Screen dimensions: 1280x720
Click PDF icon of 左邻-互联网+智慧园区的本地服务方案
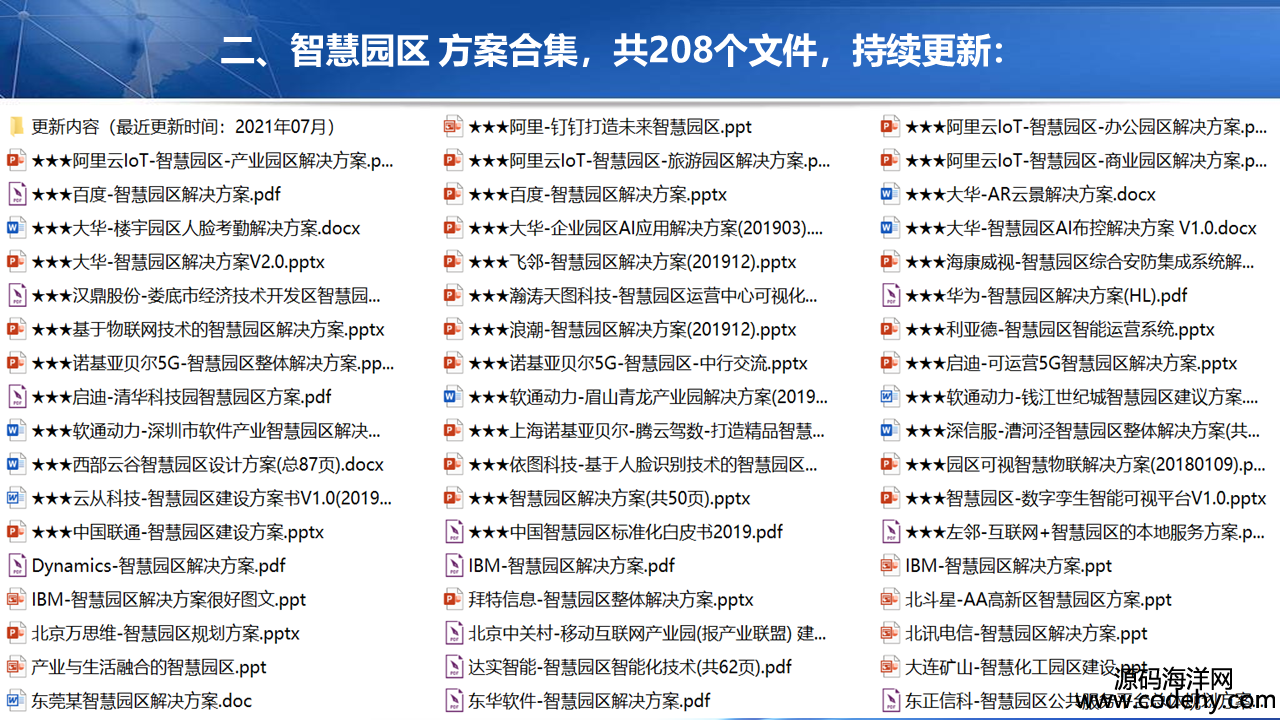point(890,532)
